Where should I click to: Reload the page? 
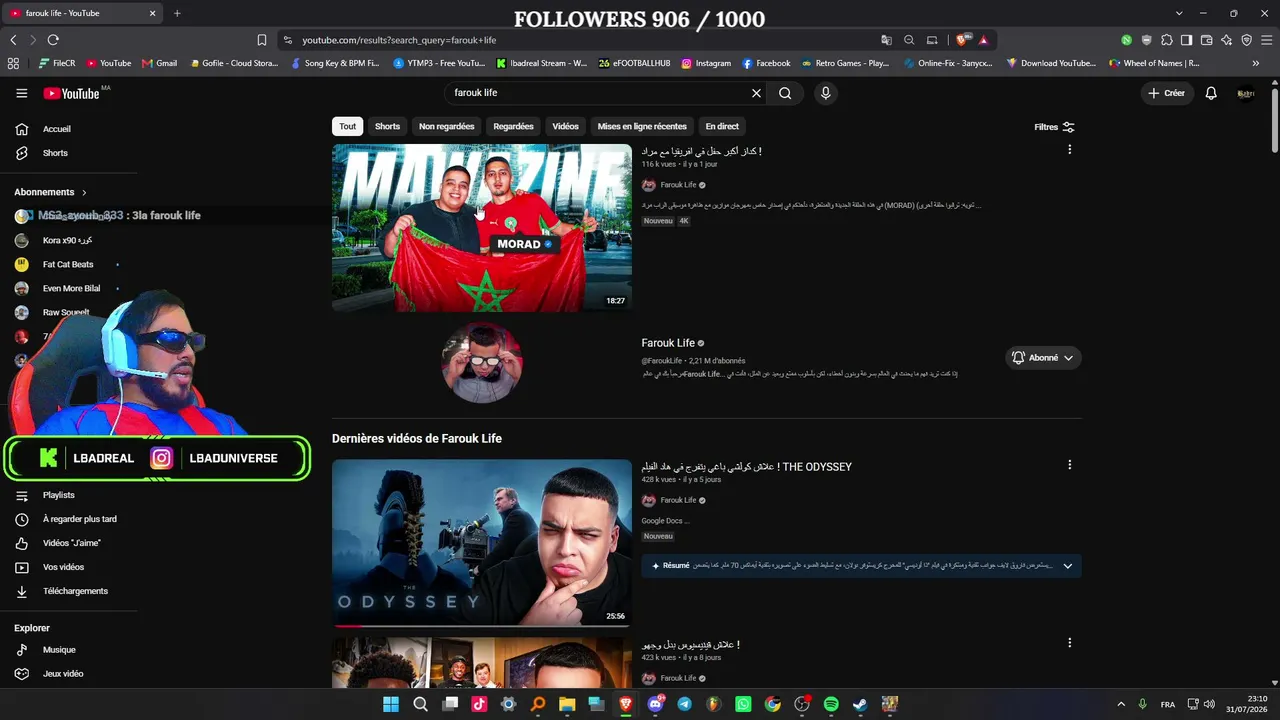click(53, 40)
